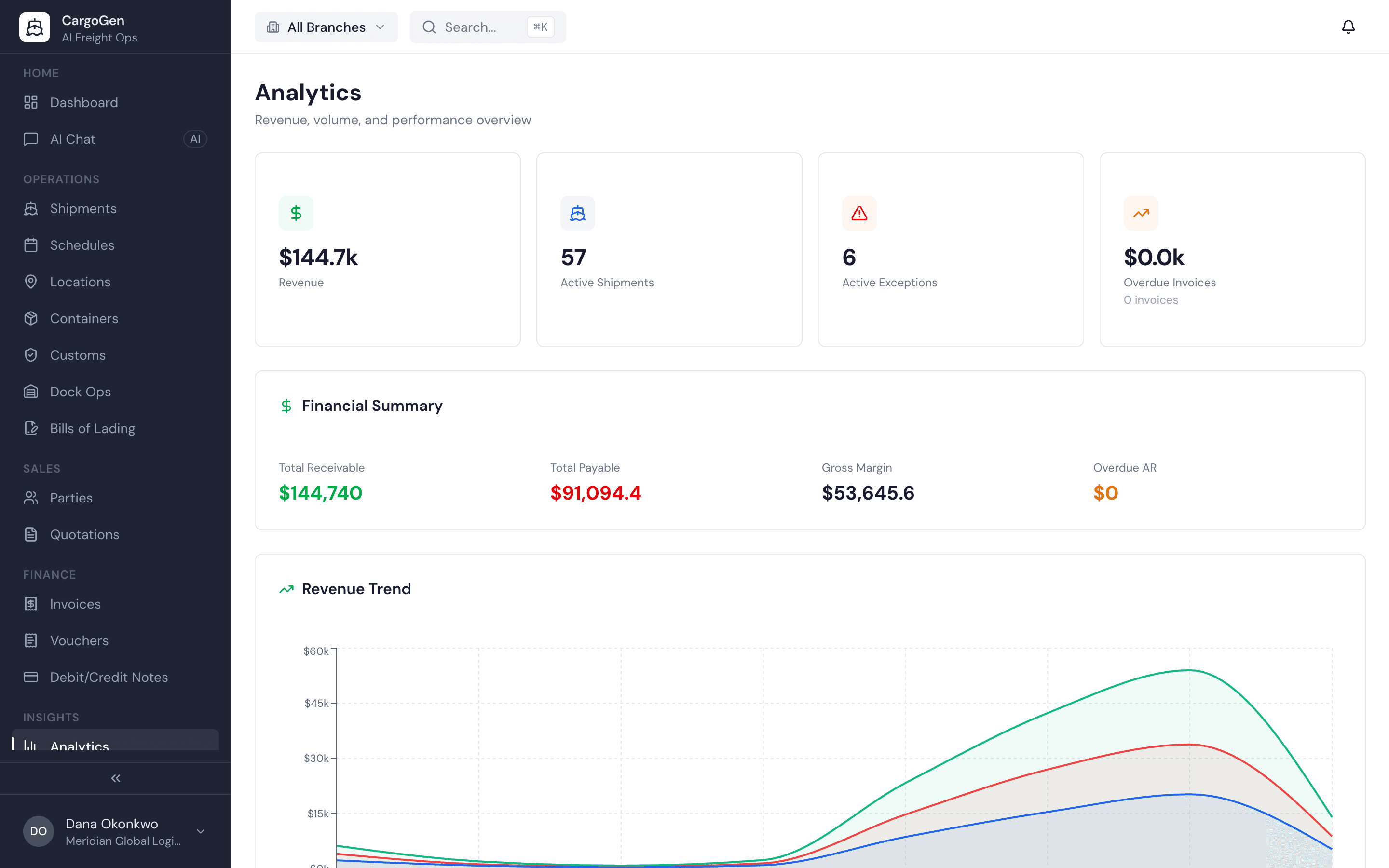Open Quotations from Sales section
The image size is (1389, 868).
coord(115,534)
